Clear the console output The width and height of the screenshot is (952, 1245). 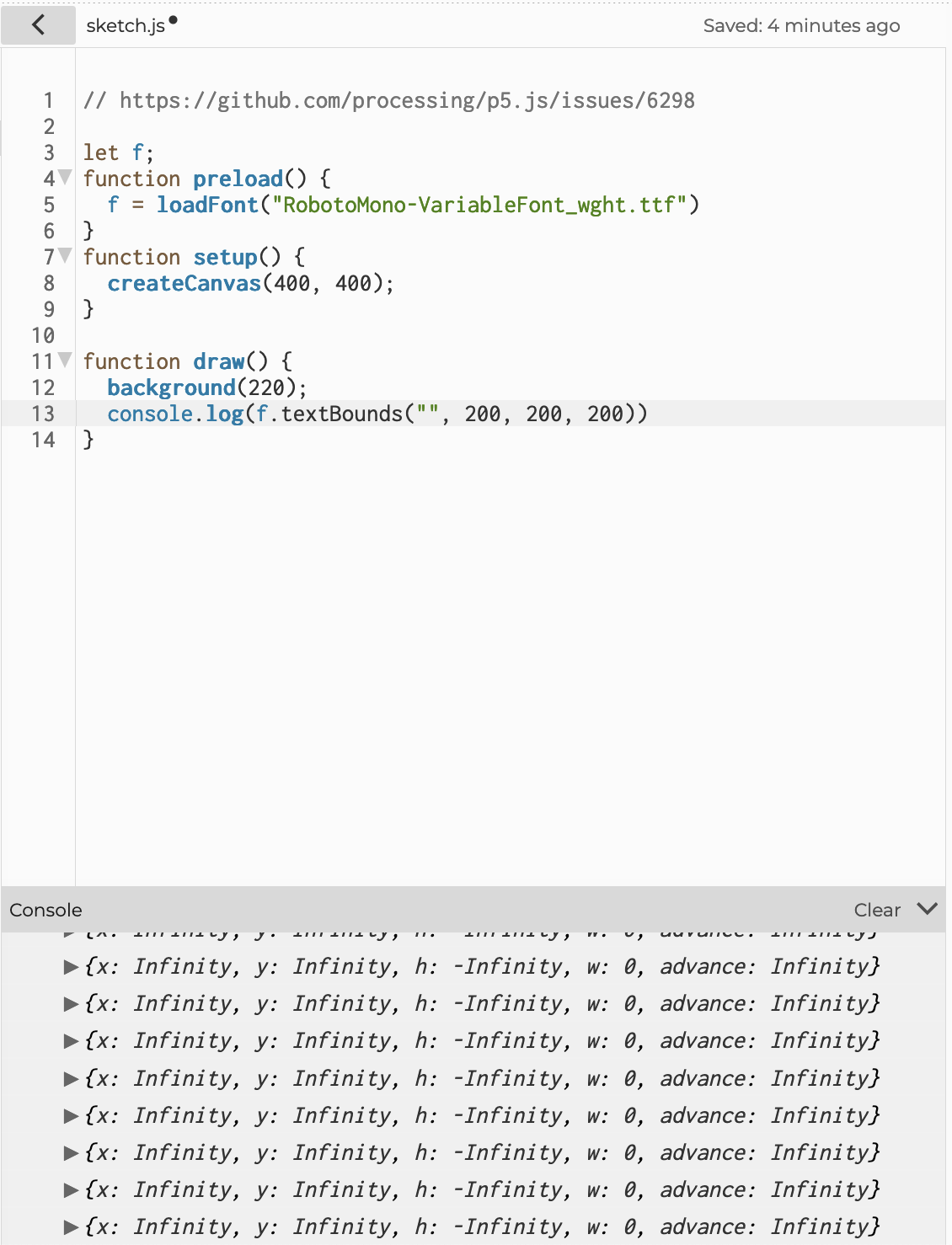pyautogui.click(x=876, y=910)
